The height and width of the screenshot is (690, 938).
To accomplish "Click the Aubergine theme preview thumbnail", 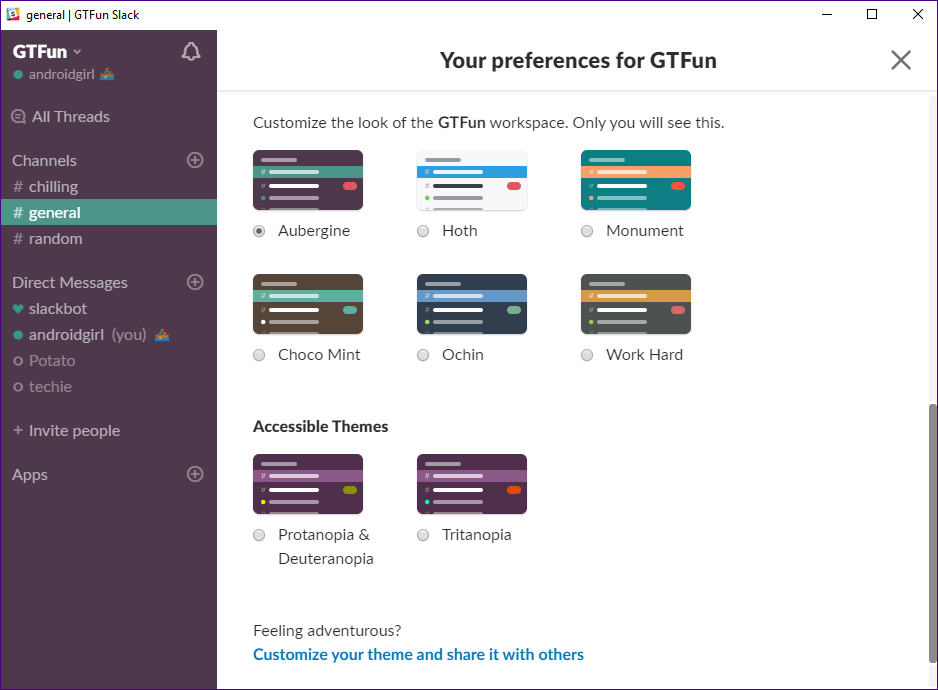I will pos(308,180).
